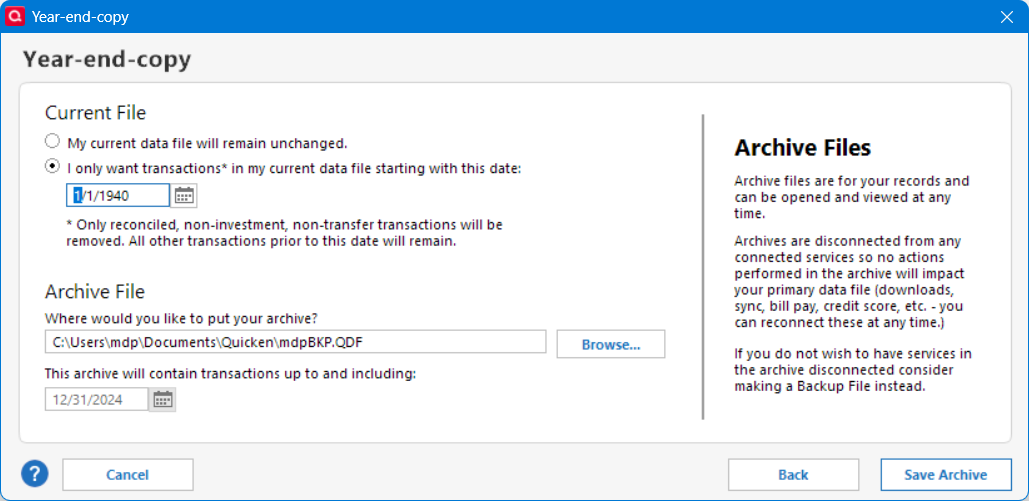Click 'Where would you like to put your archive?' label
The width and height of the screenshot is (1029, 501).
pos(182,318)
